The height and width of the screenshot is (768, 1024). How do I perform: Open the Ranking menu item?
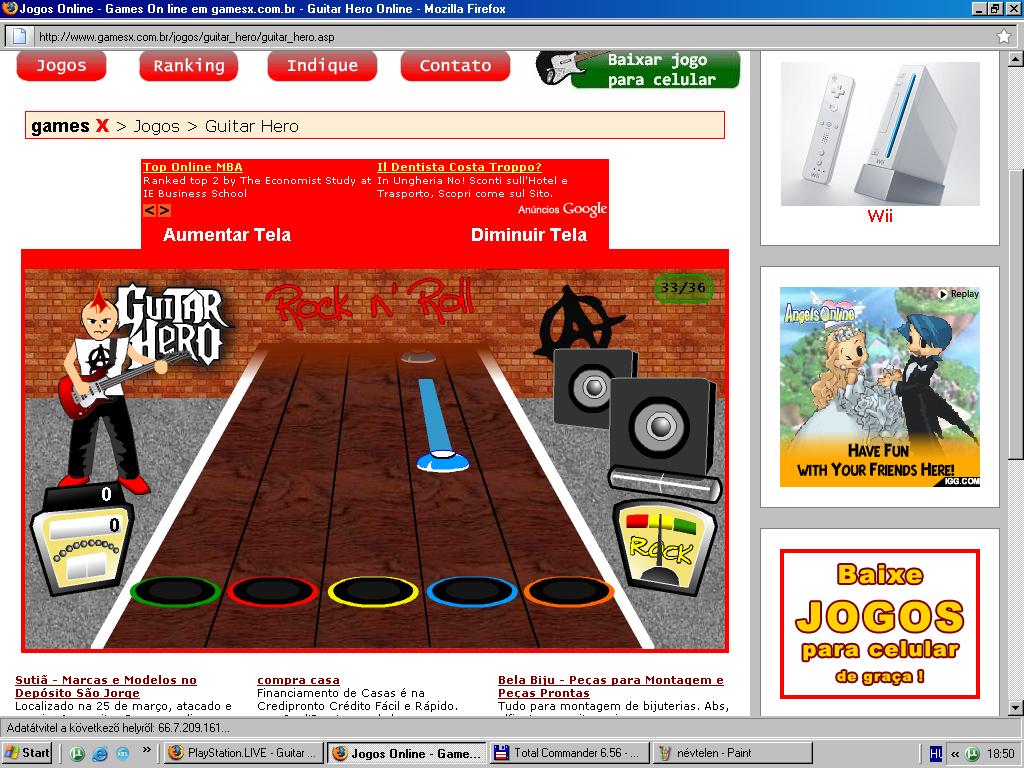187,65
